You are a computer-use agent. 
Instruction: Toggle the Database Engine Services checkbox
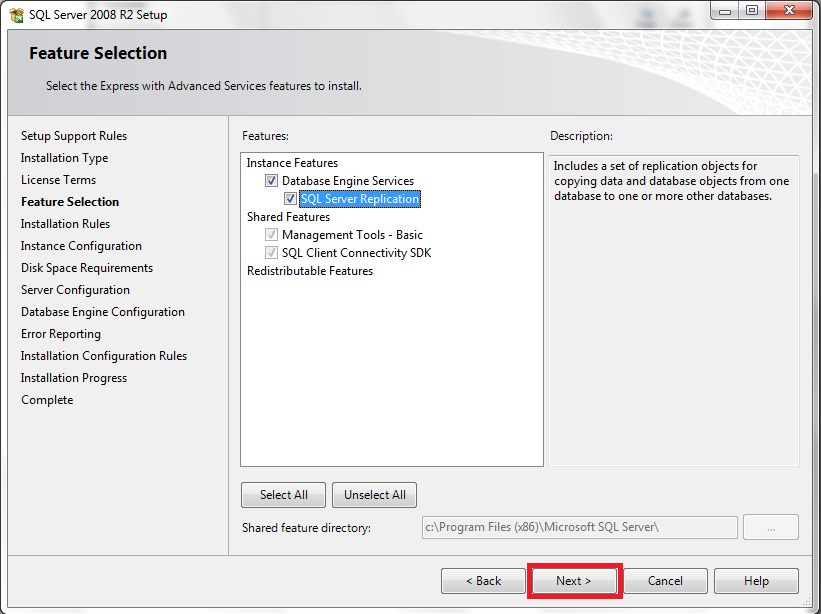[x=271, y=181]
